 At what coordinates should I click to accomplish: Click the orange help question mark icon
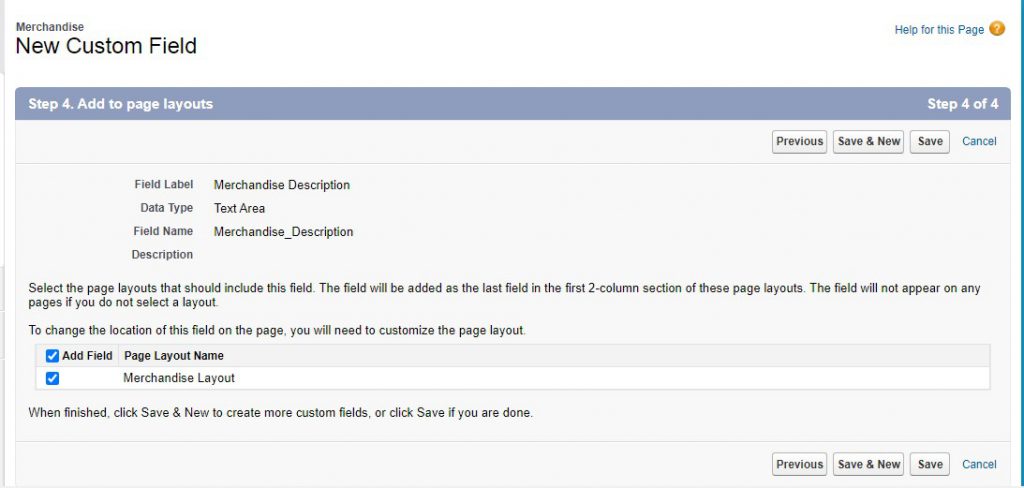tap(997, 29)
